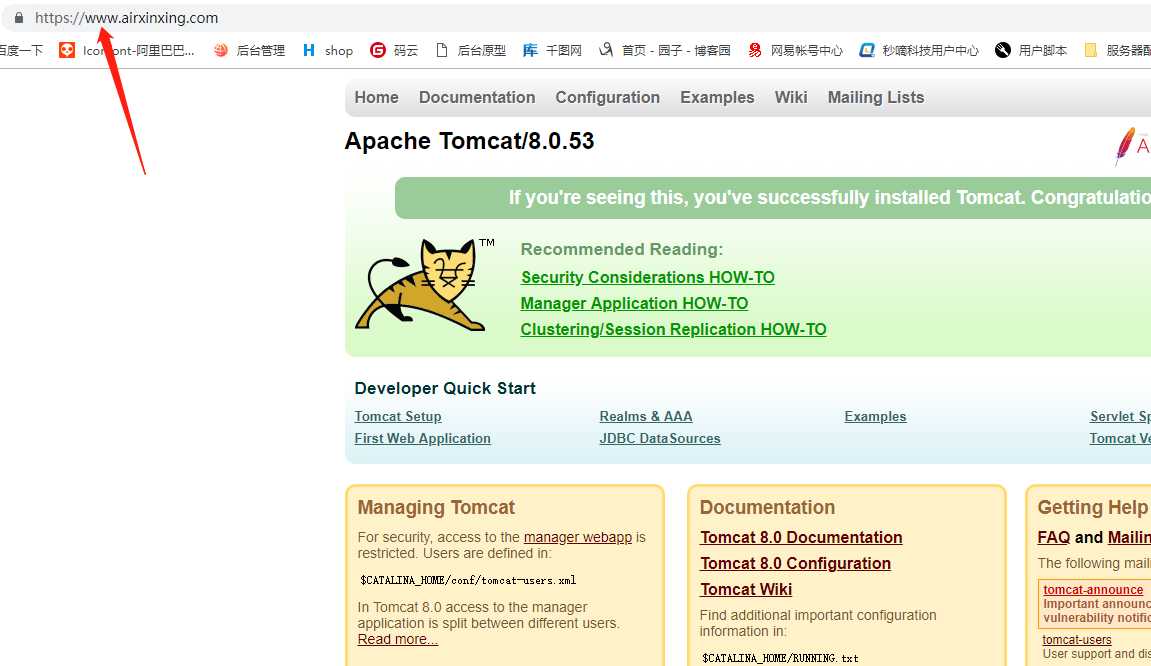This screenshot has width=1151, height=666.
Task: Click the Apache Tomcat/8.0.53 heading
Action: pyautogui.click(x=469, y=141)
